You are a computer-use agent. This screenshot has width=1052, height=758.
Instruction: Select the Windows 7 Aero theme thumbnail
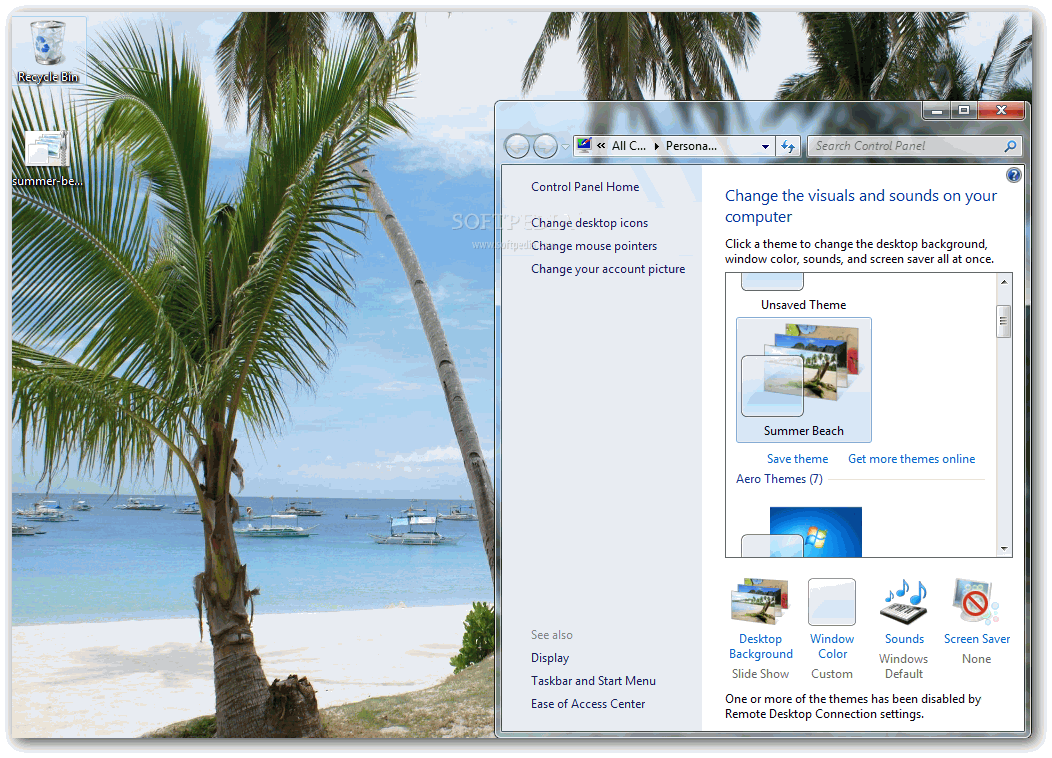[x=802, y=532]
